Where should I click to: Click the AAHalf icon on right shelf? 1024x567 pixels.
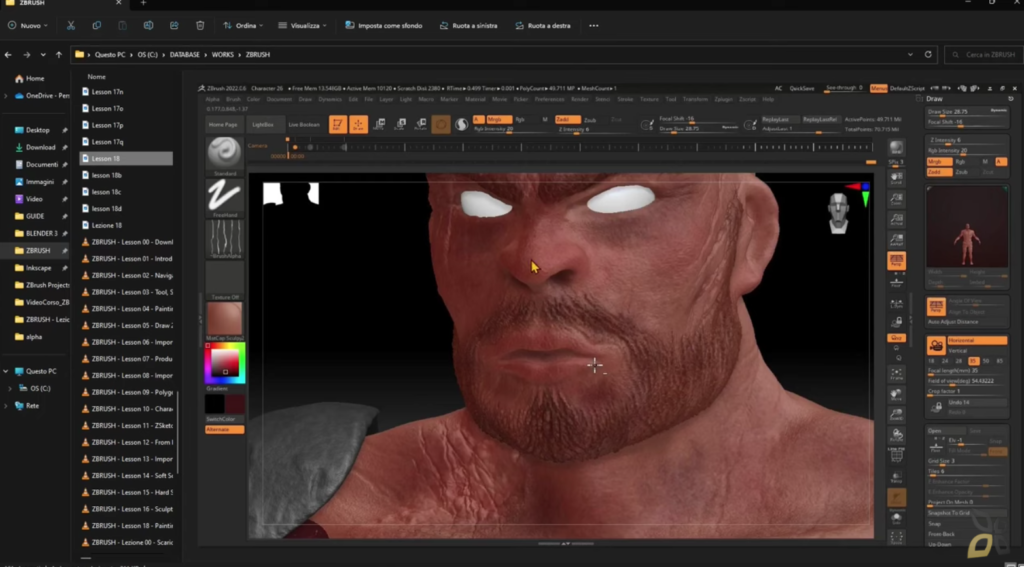[x=896, y=240]
